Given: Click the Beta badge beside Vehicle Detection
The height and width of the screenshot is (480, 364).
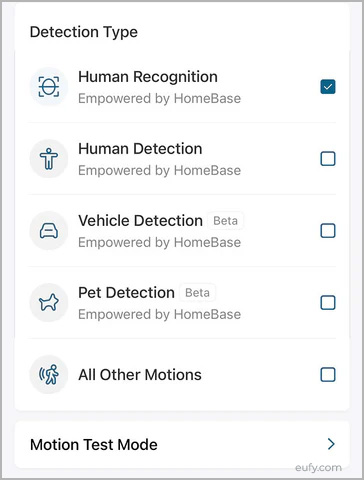Looking at the screenshot, I should (x=226, y=221).
